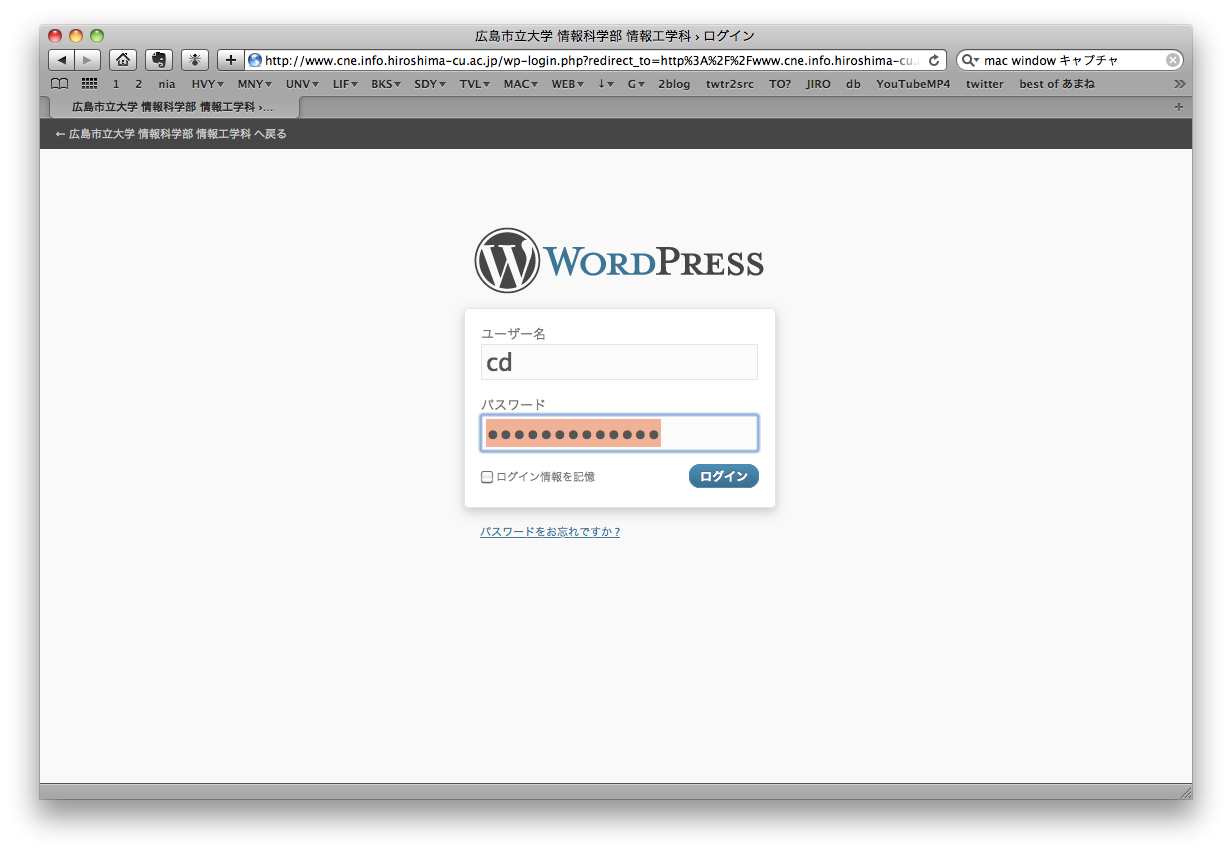The width and height of the screenshot is (1232, 854).
Task: Focus the ユーザー名 field
Action: coord(619,362)
